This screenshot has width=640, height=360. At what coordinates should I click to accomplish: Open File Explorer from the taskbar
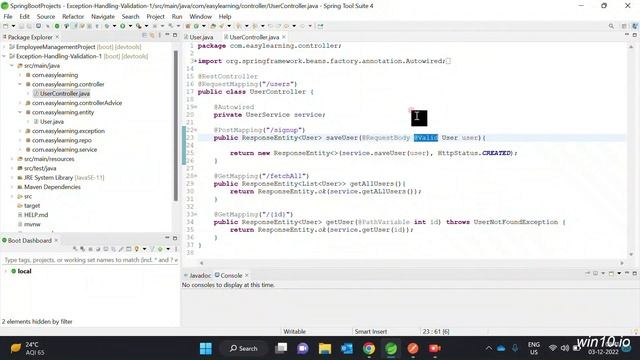click(x=325, y=348)
